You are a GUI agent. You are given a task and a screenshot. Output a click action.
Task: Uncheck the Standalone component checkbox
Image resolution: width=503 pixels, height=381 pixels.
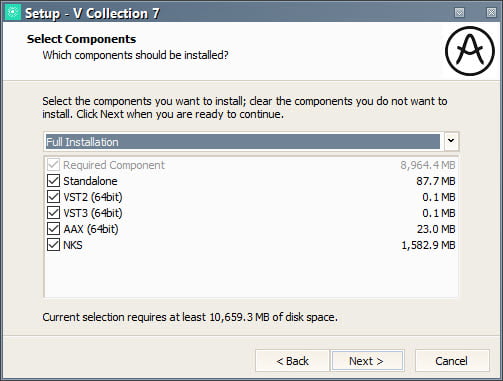[53, 181]
